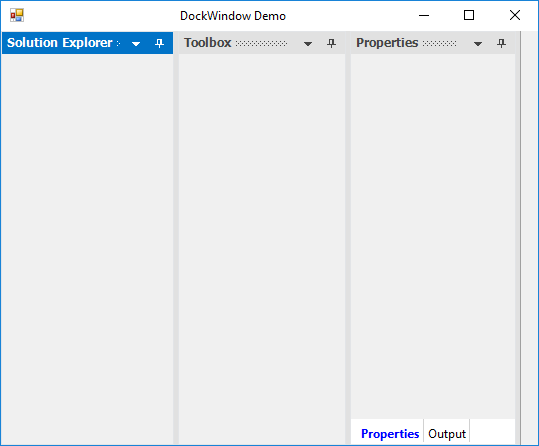Open the Properties window options dropdown
The width and height of the screenshot is (539, 446).
coord(478,44)
